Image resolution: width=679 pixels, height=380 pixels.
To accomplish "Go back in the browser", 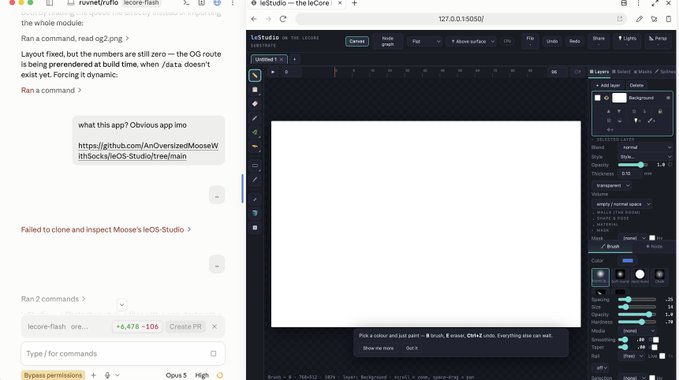I will (x=254, y=19).
